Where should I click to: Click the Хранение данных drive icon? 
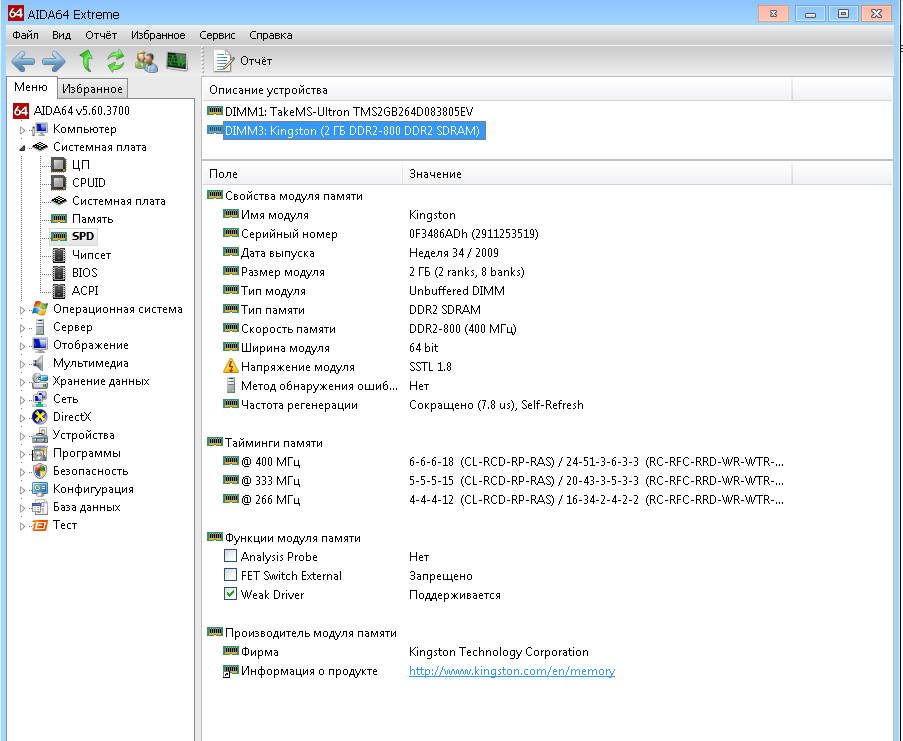[40, 381]
